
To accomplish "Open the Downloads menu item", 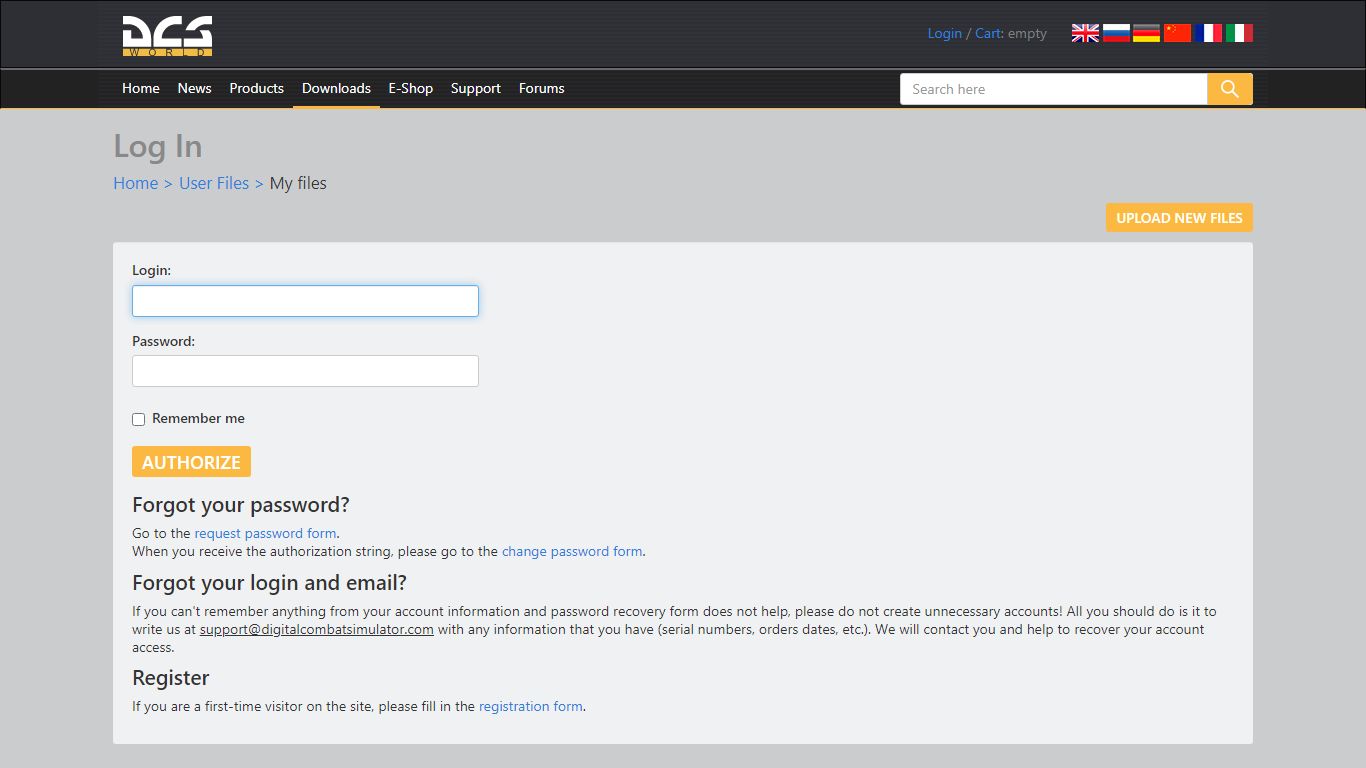I will [336, 88].
